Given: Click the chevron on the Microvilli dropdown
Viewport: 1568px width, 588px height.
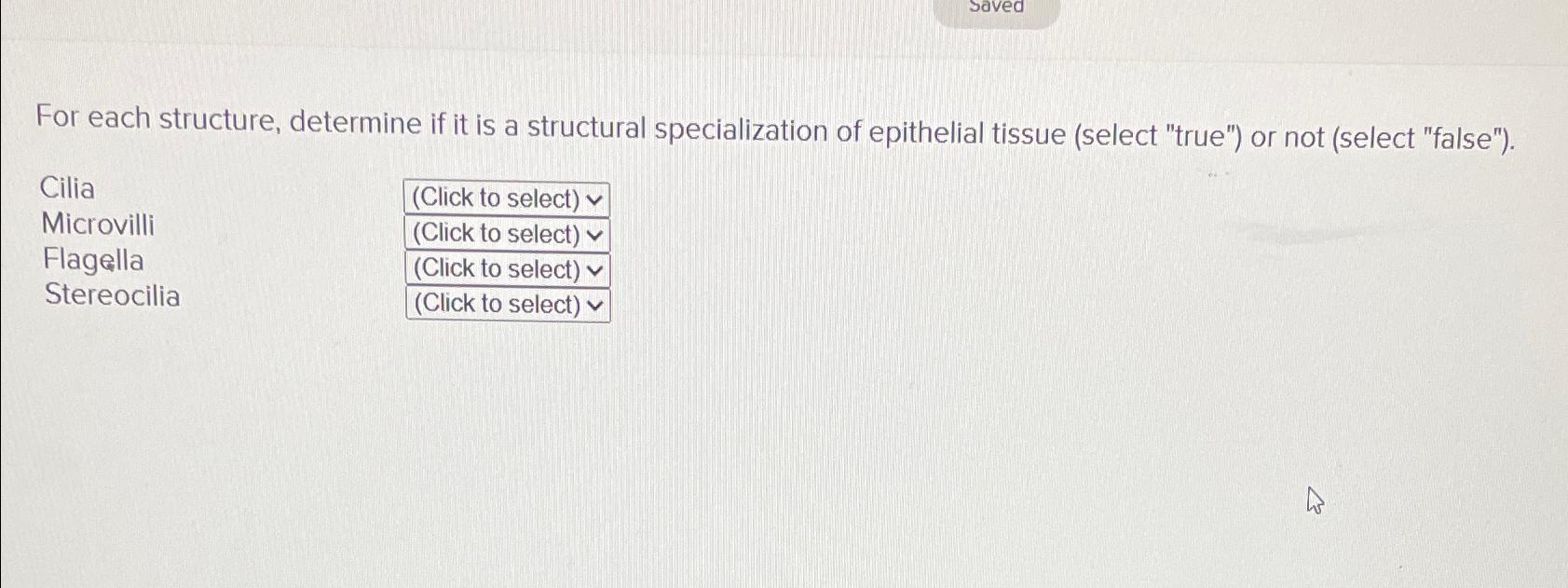Looking at the screenshot, I should (593, 234).
